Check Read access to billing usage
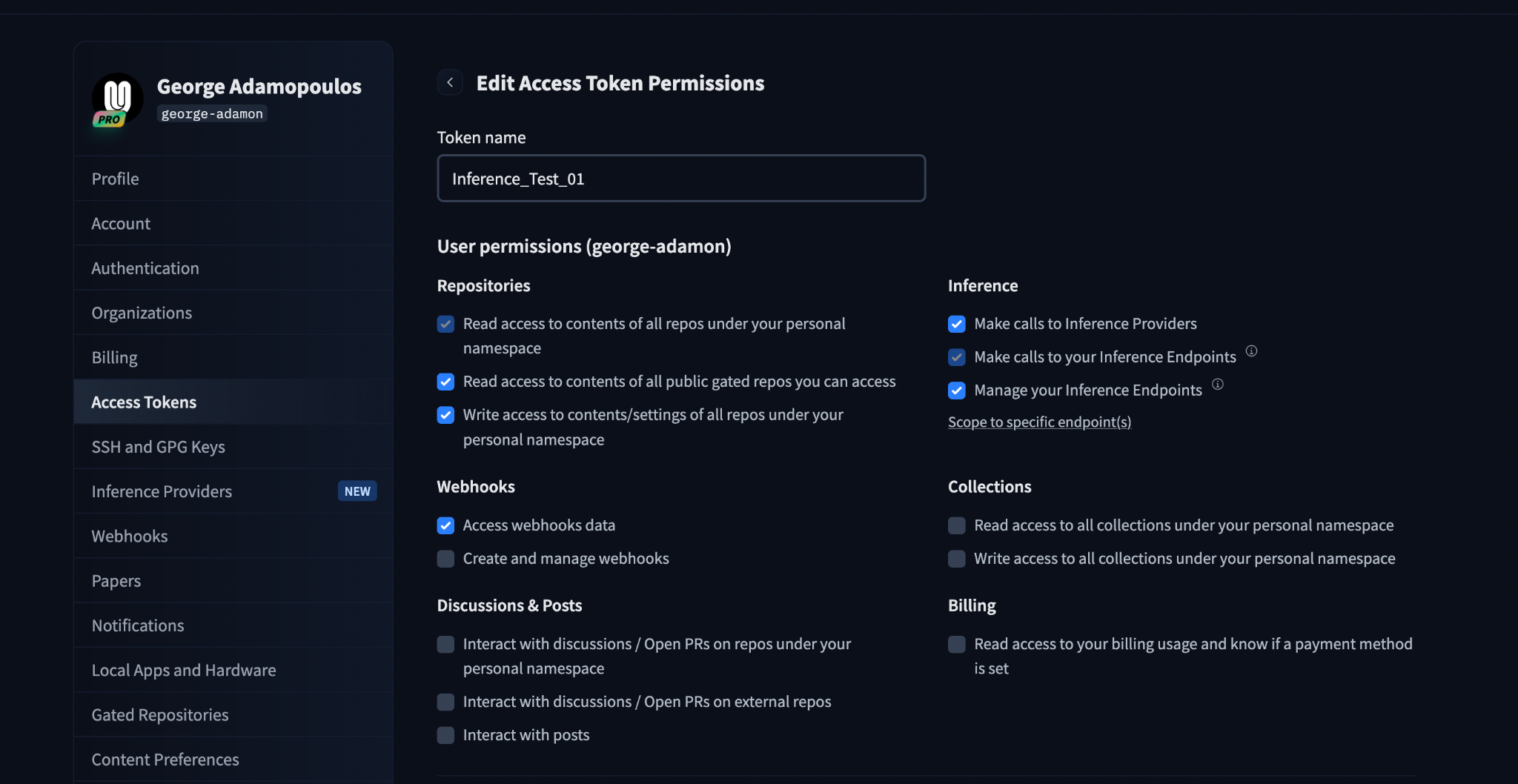The height and width of the screenshot is (784, 1518). point(957,644)
